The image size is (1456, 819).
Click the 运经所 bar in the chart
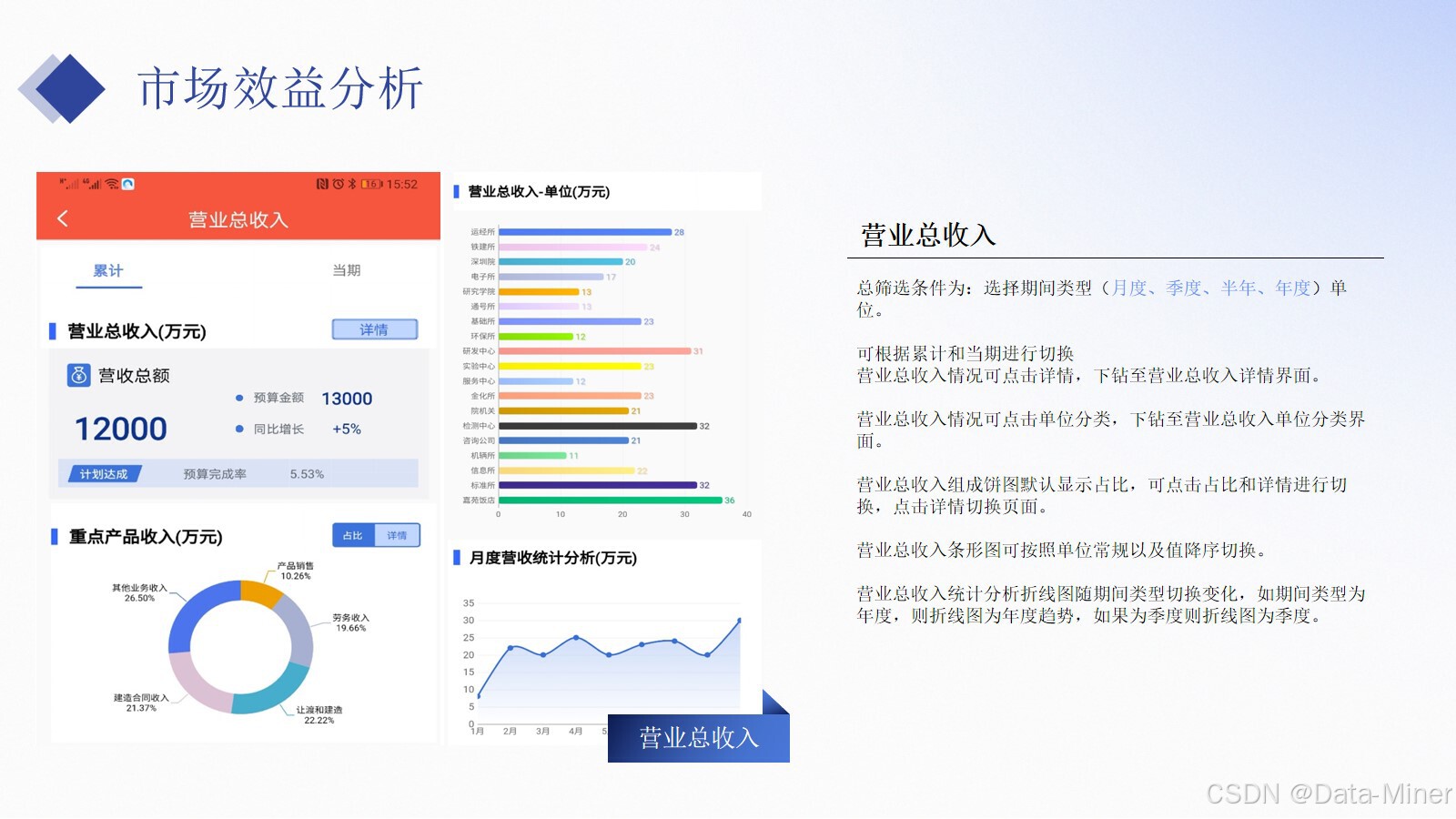[585, 232]
